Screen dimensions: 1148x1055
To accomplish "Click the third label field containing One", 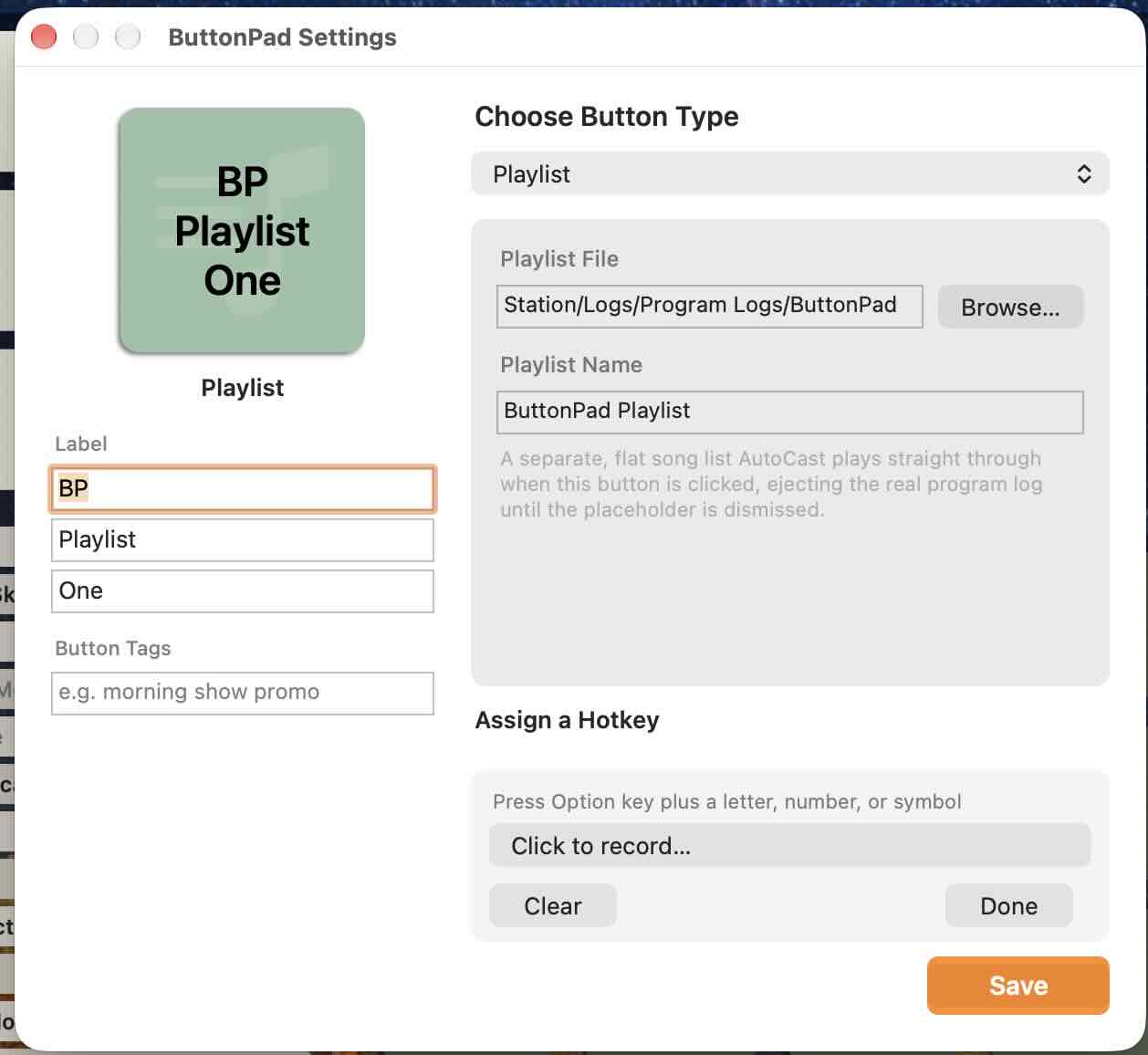I will pos(242,590).
